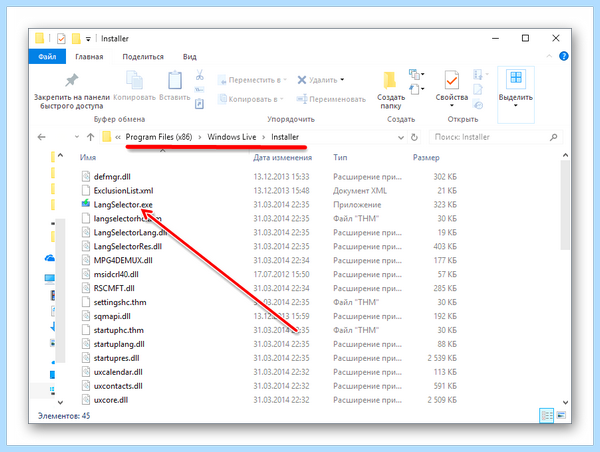Click the Installer breadcrumb segment
This screenshot has width=600, height=452.
[285, 137]
